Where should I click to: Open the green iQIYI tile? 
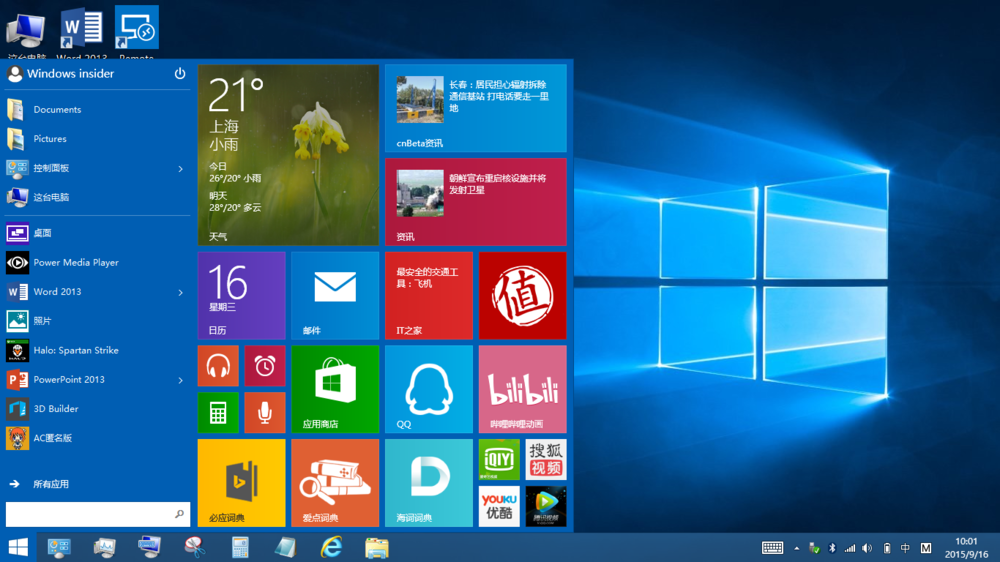pyautogui.click(x=499, y=459)
